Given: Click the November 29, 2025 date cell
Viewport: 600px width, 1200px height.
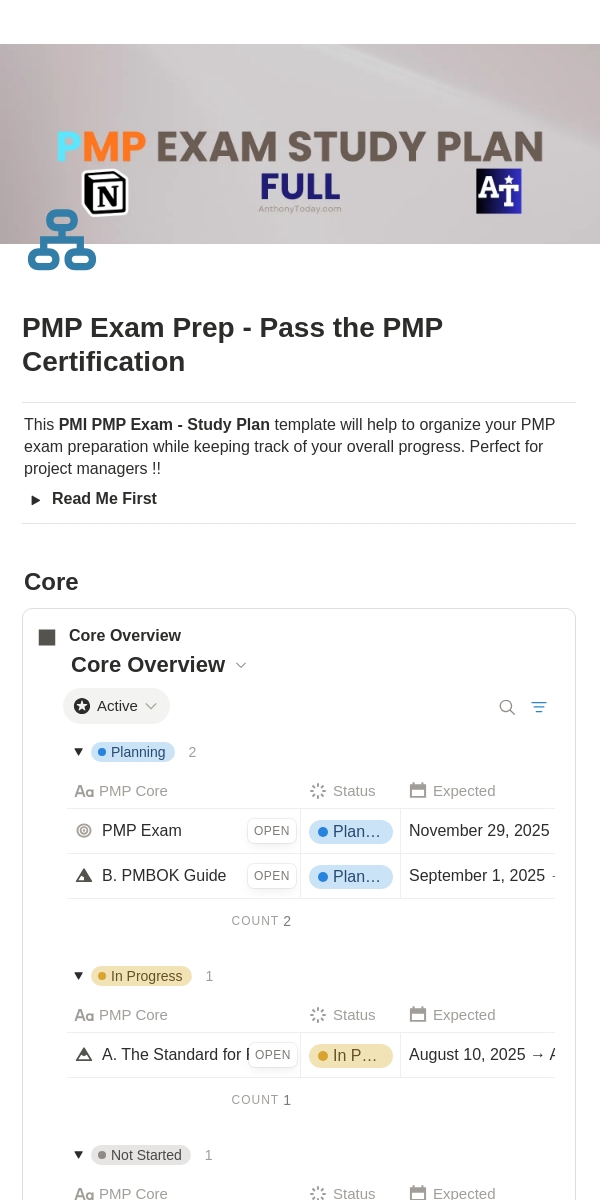Looking at the screenshot, I should pos(479,830).
